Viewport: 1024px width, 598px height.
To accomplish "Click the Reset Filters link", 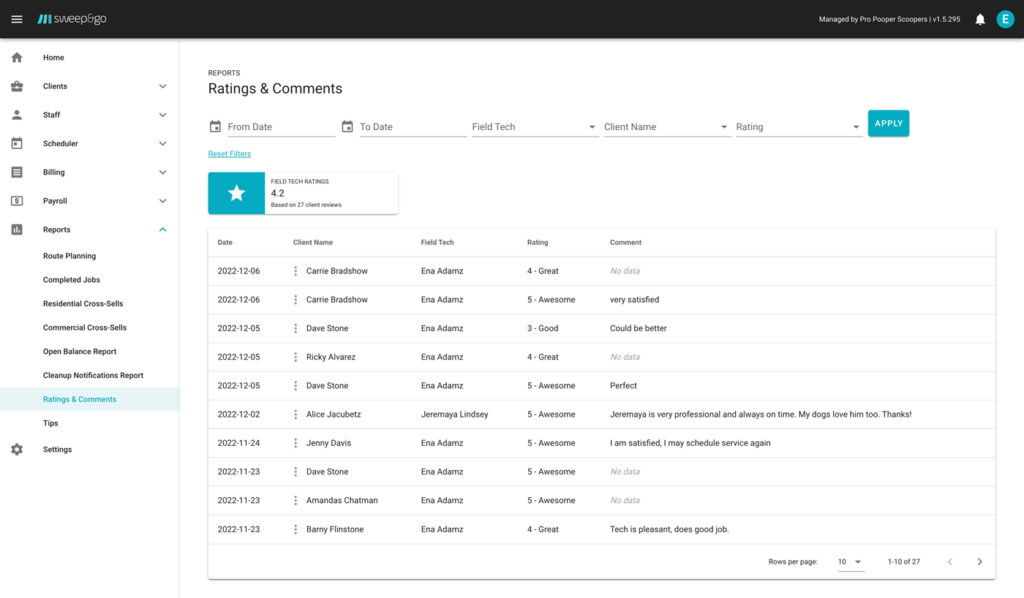I will click(229, 154).
